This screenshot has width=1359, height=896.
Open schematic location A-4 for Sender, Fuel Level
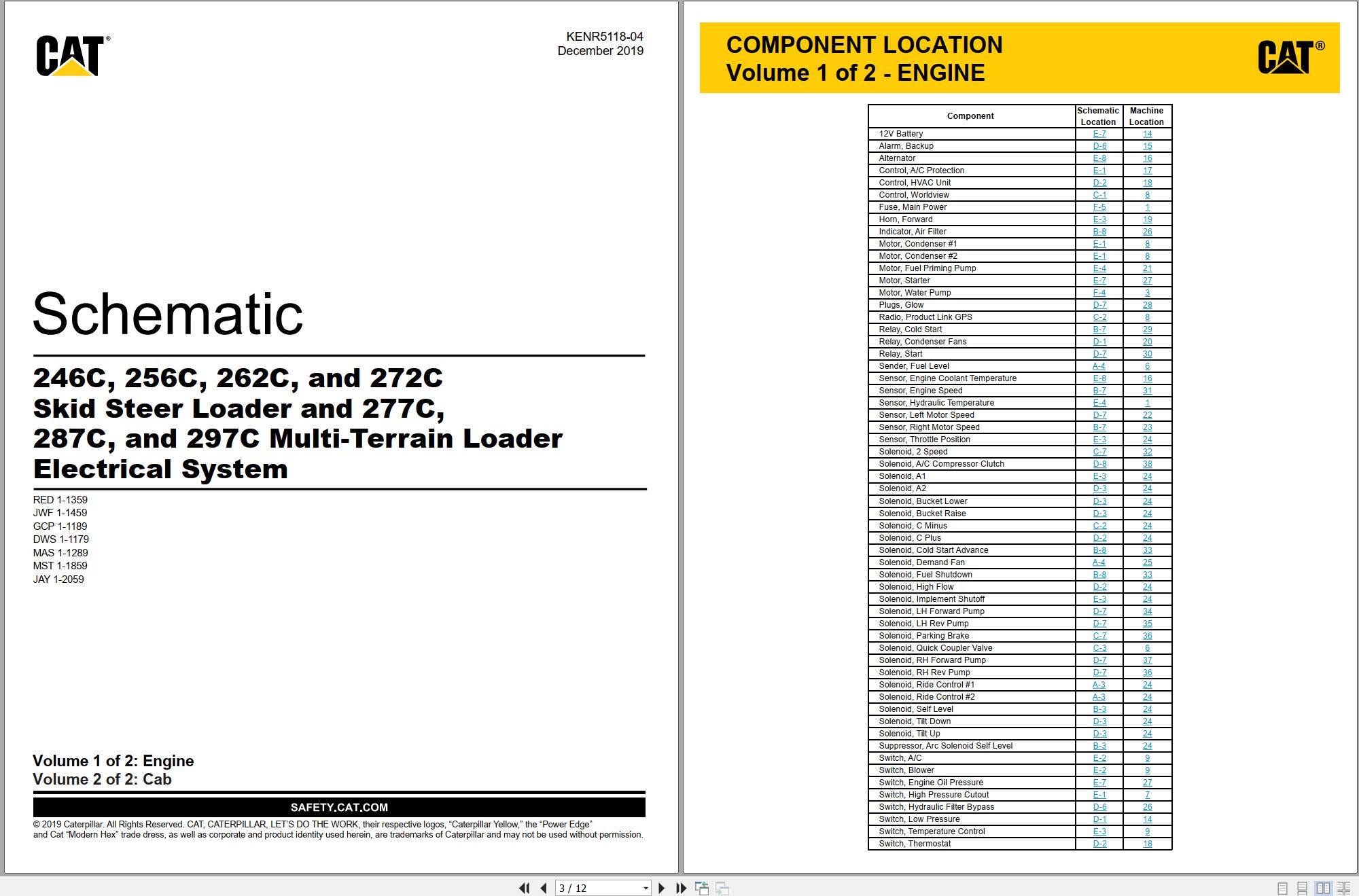pyautogui.click(x=1099, y=366)
